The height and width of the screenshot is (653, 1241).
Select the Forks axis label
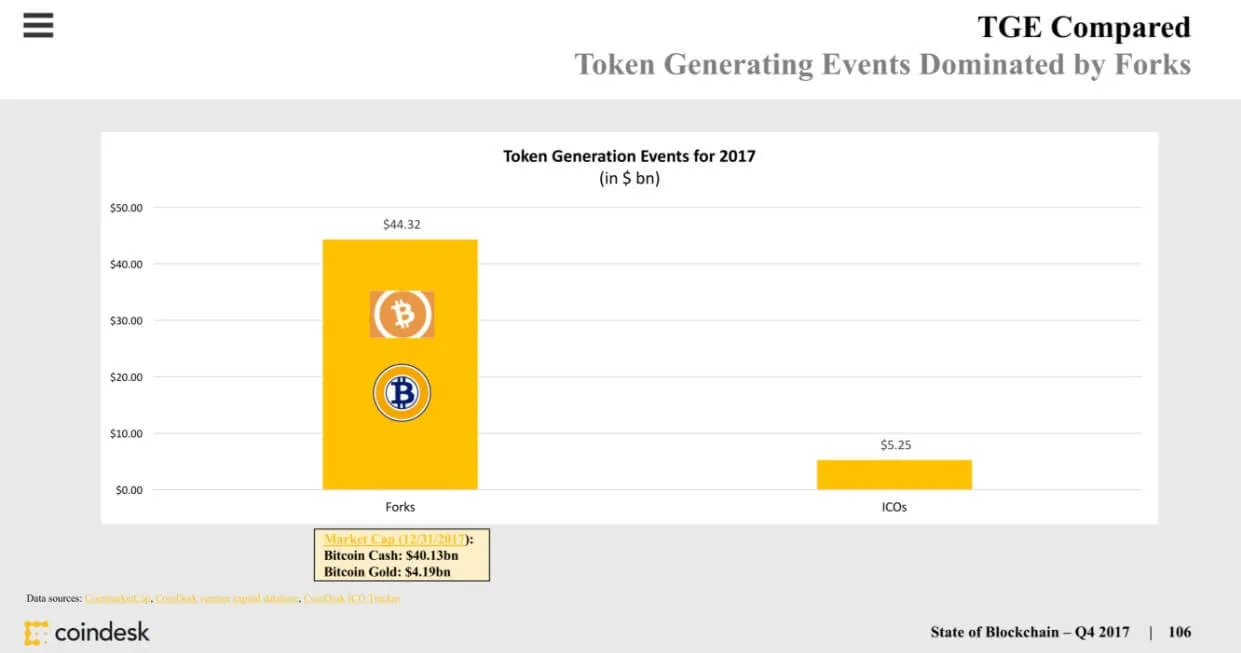tap(400, 507)
